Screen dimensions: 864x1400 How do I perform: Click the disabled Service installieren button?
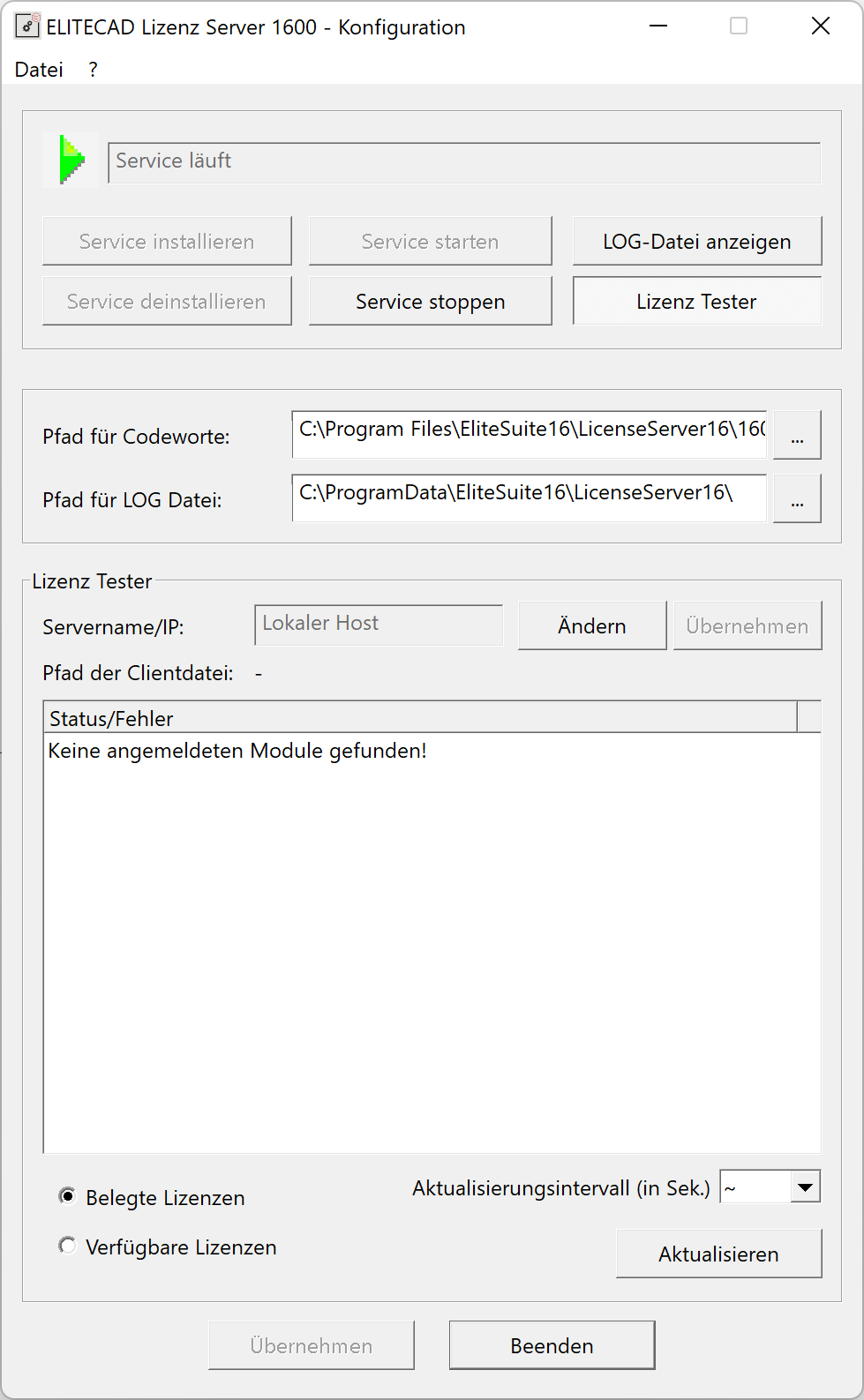[167, 241]
